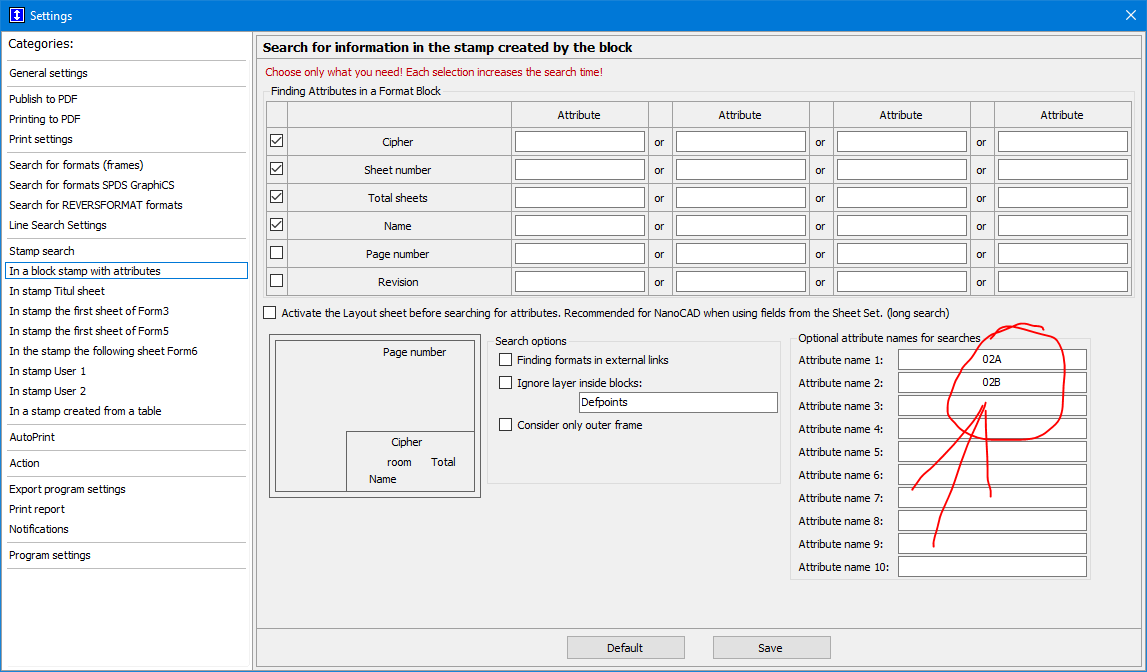
Task: Click the Page number label in stamp preview
Action: point(414,352)
